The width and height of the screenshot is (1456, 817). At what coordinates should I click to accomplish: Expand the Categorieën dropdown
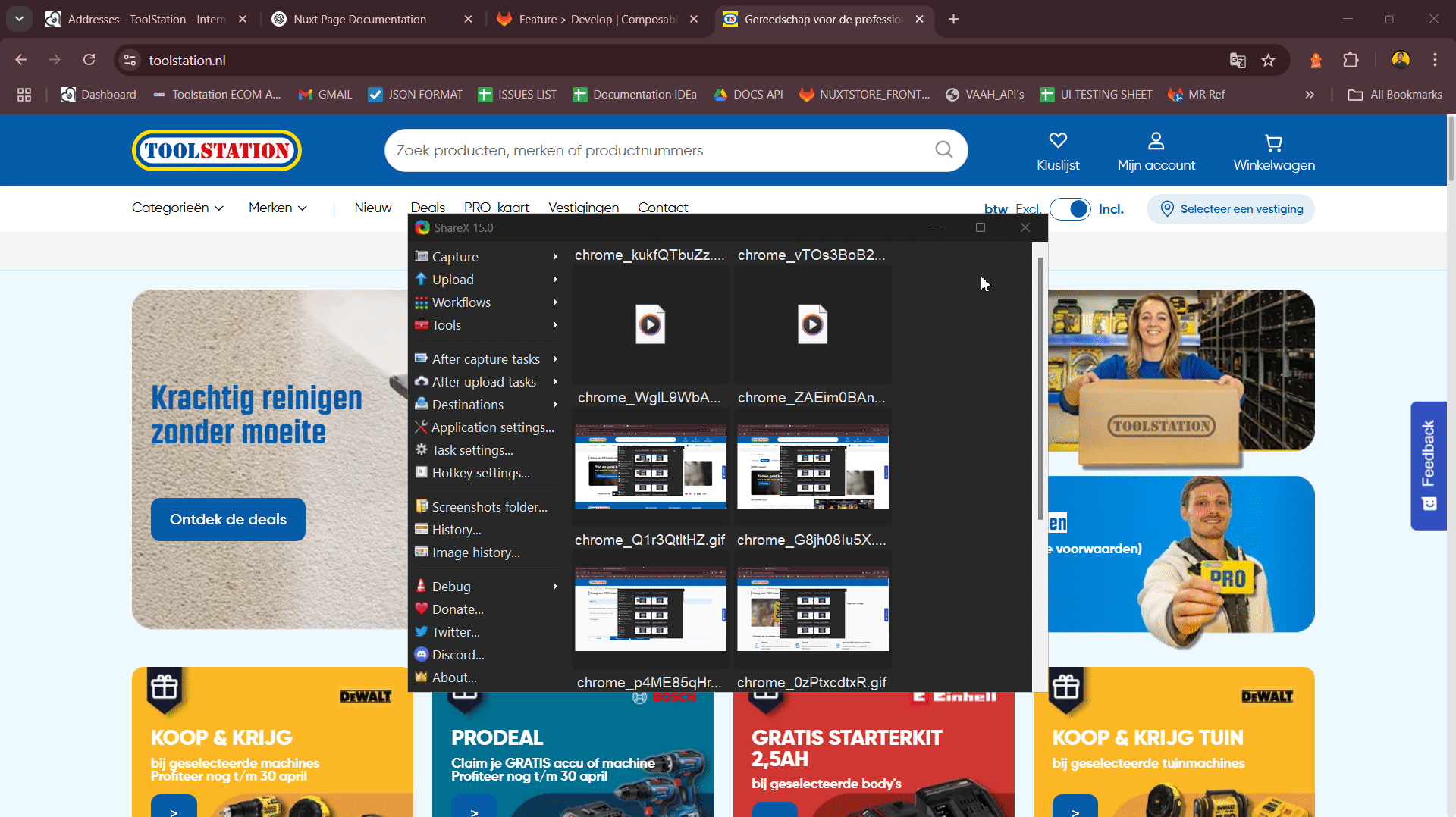click(x=177, y=208)
